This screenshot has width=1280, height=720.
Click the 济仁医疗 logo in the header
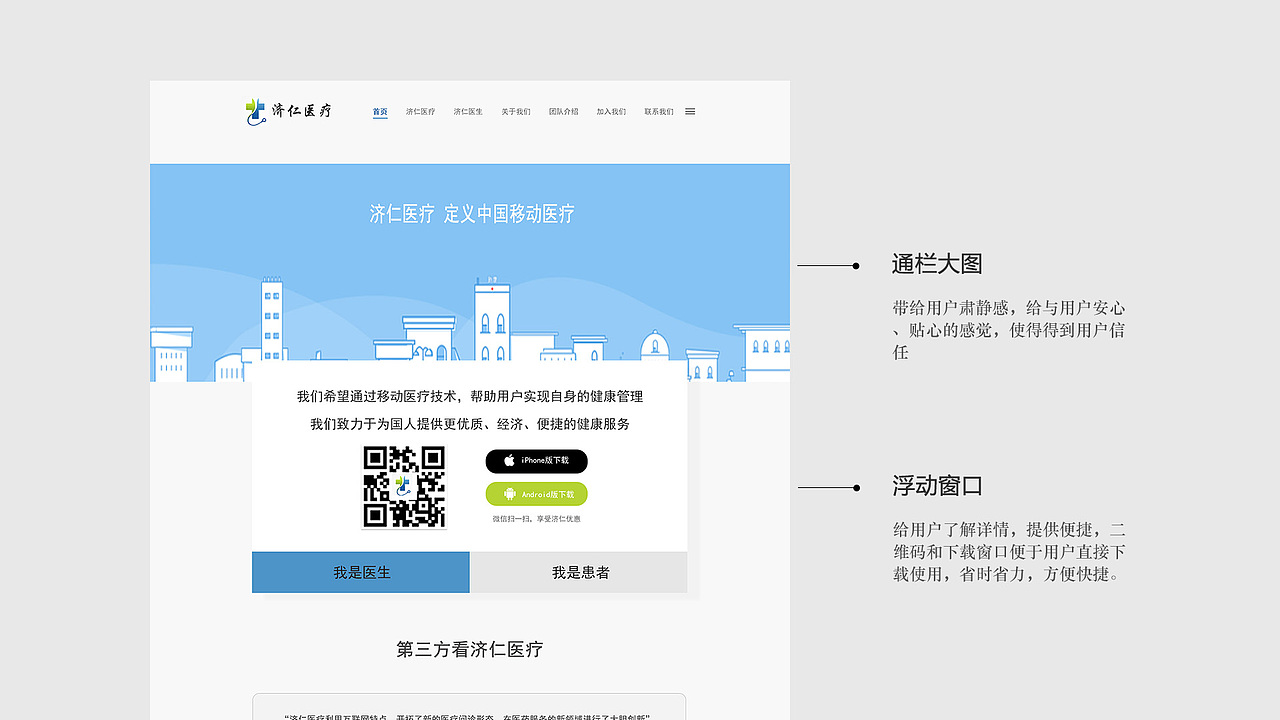click(x=289, y=111)
